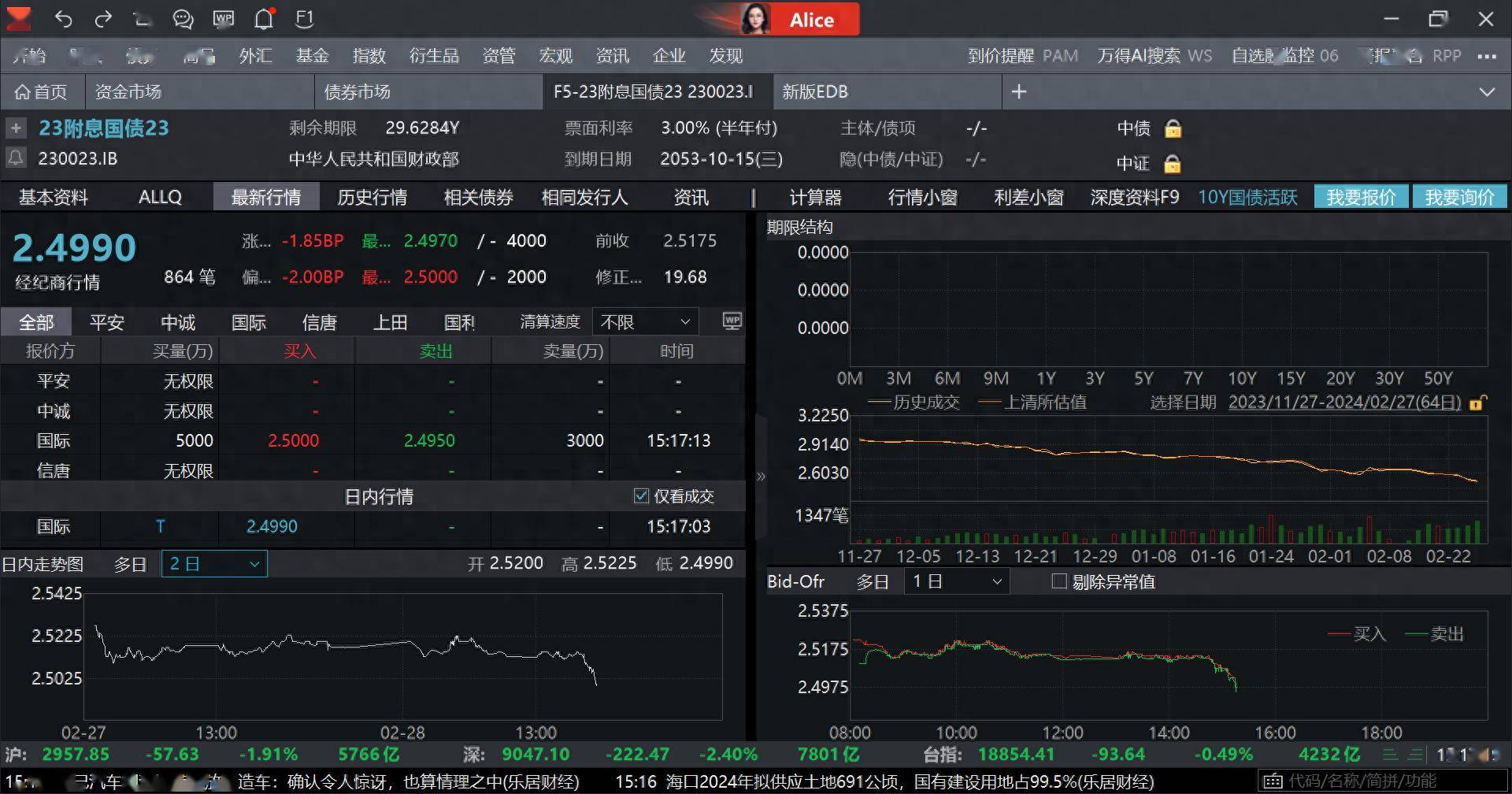This screenshot has width=1512, height=794.
Task: Add bond with plus icon beside 23附息国债23
Action: pyautogui.click(x=16, y=128)
